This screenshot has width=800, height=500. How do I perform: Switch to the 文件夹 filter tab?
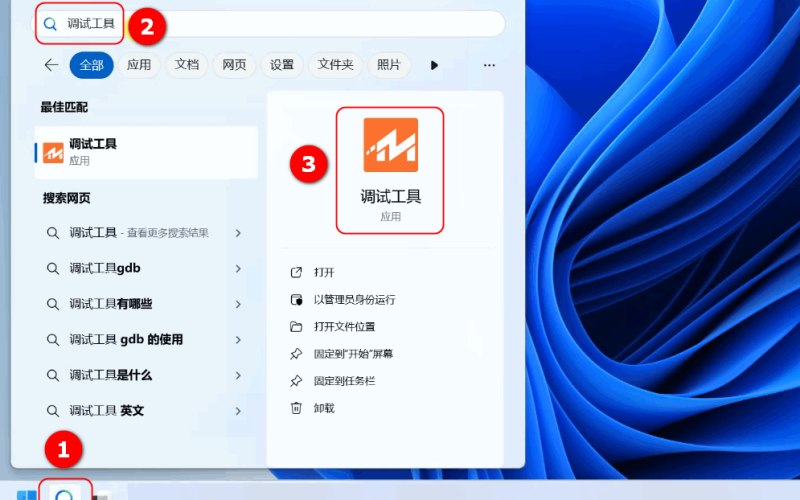[335, 65]
